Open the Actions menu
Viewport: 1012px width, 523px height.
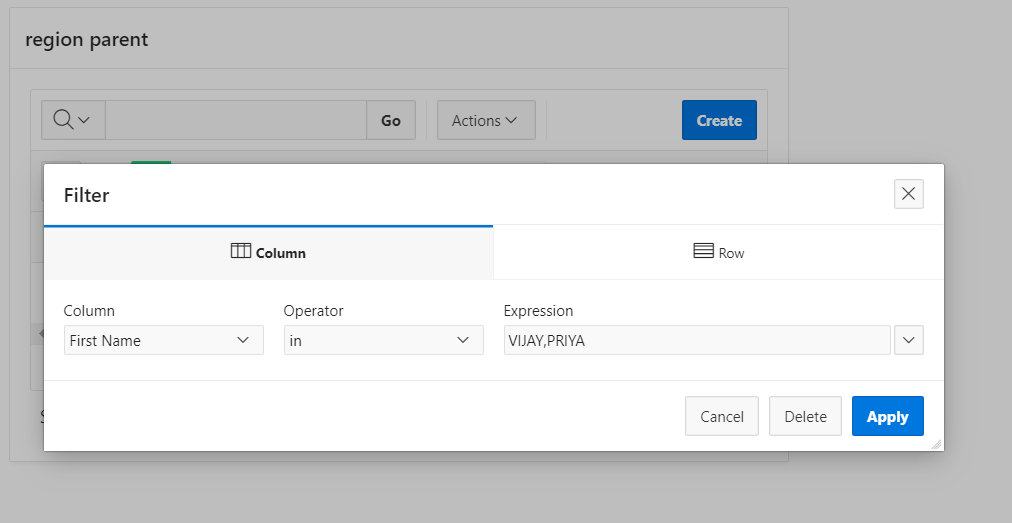tap(486, 120)
